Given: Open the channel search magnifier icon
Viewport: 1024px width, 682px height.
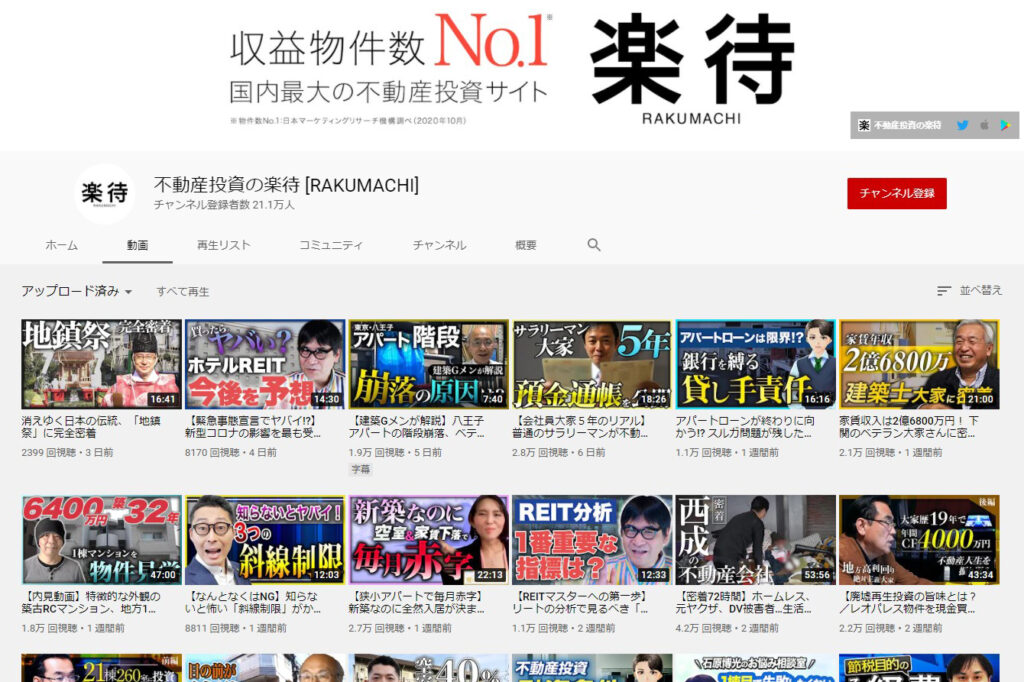Looking at the screenshot, I should point(593,244).
